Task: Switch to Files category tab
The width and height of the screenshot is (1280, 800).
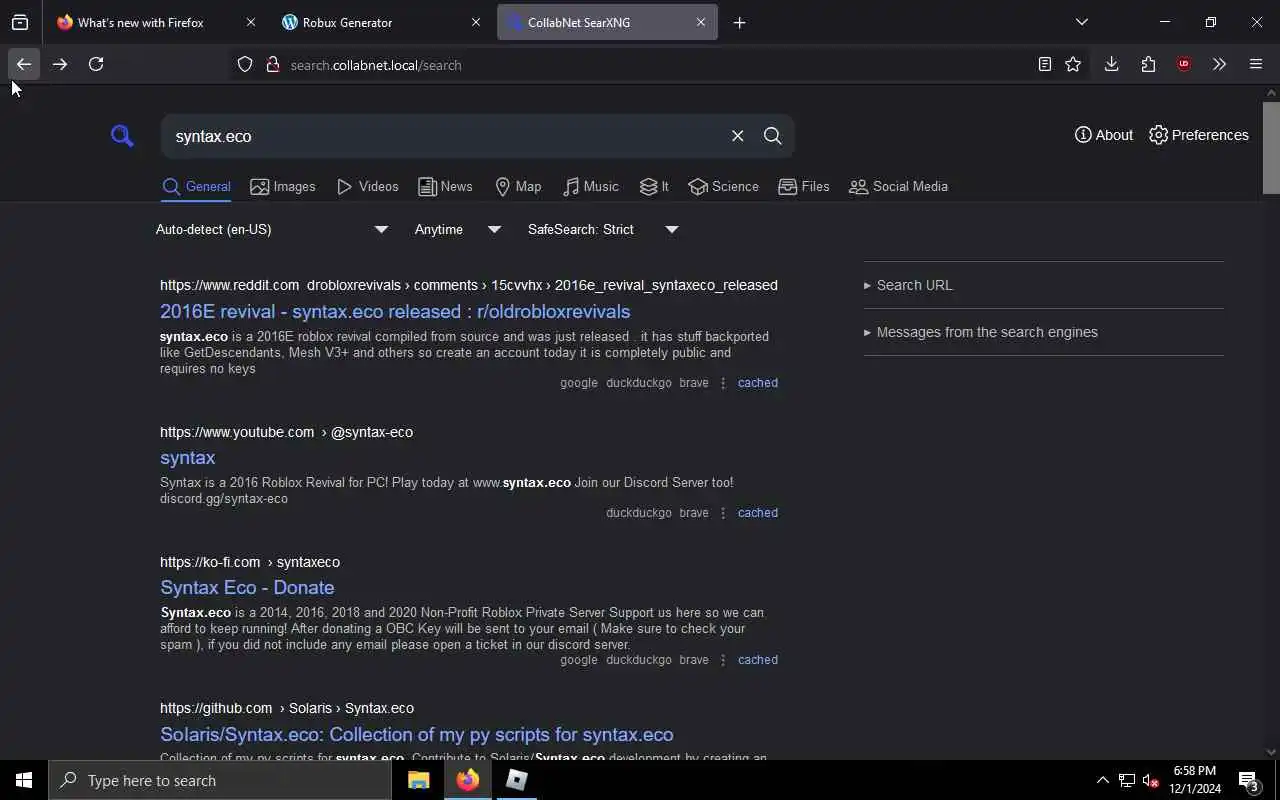Action: point(804,186)
